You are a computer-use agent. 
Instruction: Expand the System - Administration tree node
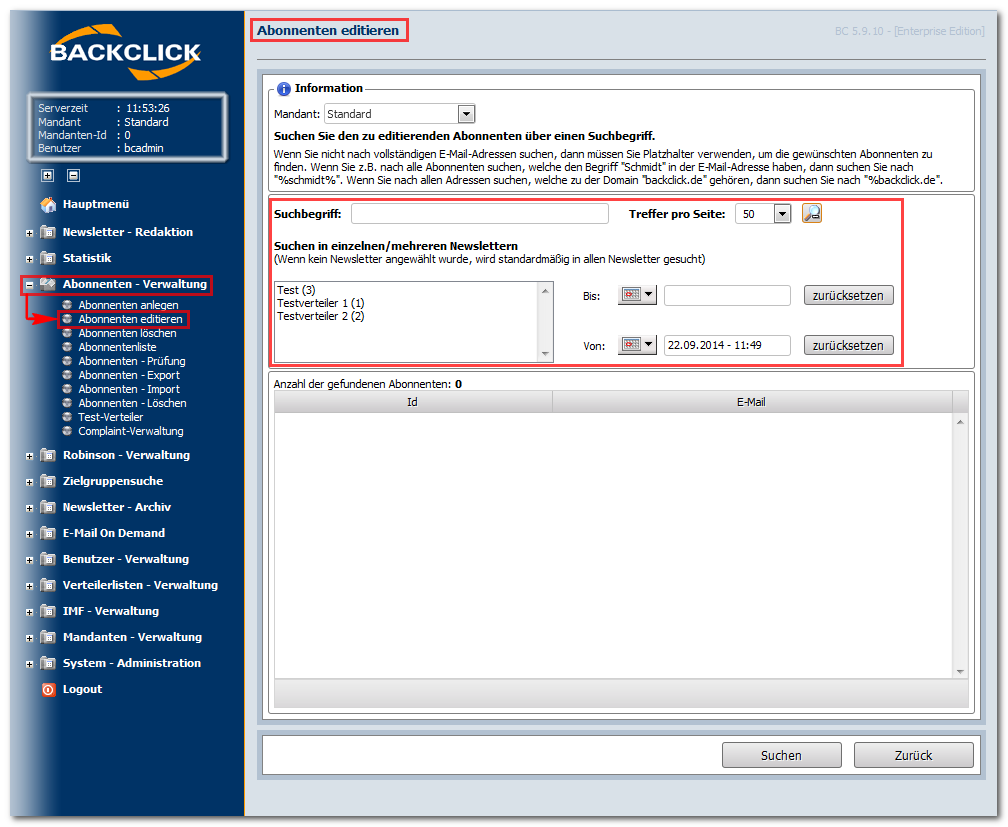30,664
